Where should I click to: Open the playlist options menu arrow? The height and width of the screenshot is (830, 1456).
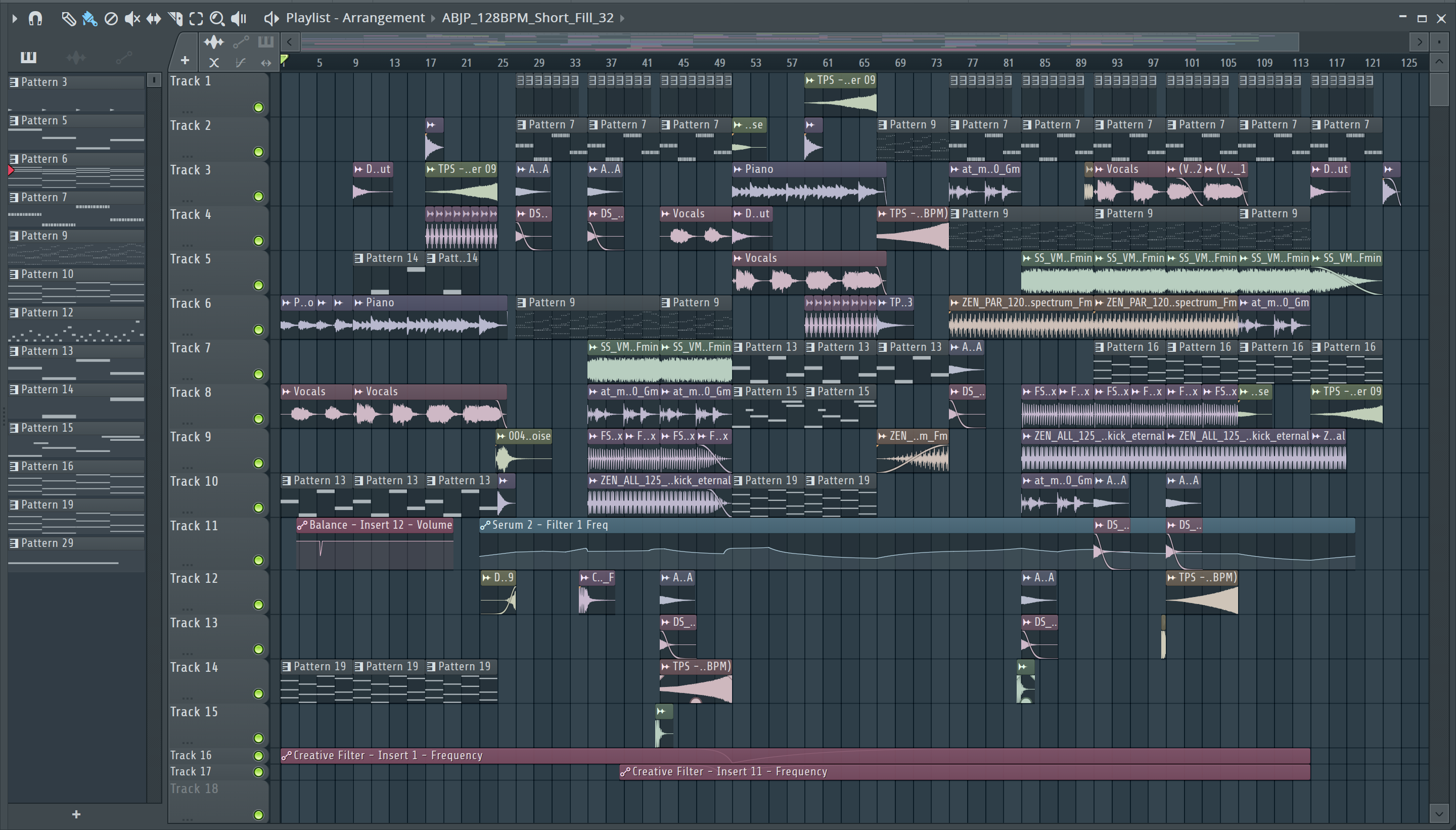pyautogui.click(x=15, y=19)
